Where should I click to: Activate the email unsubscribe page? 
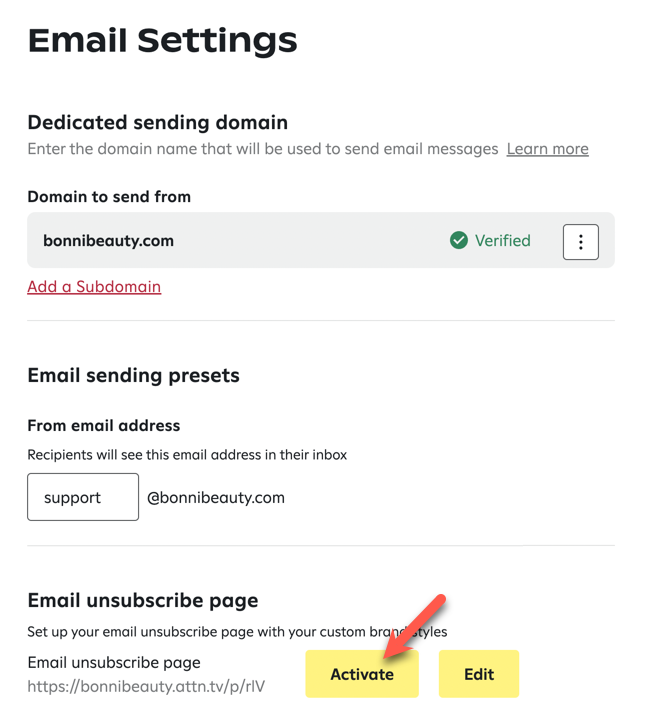pos(362,674)
